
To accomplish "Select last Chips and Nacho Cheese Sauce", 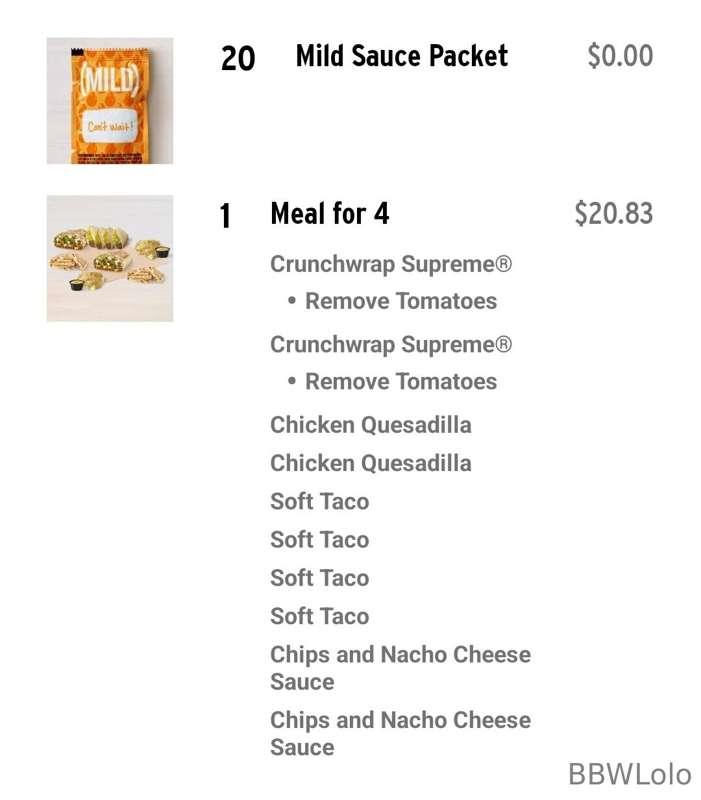I will [400, 734].
